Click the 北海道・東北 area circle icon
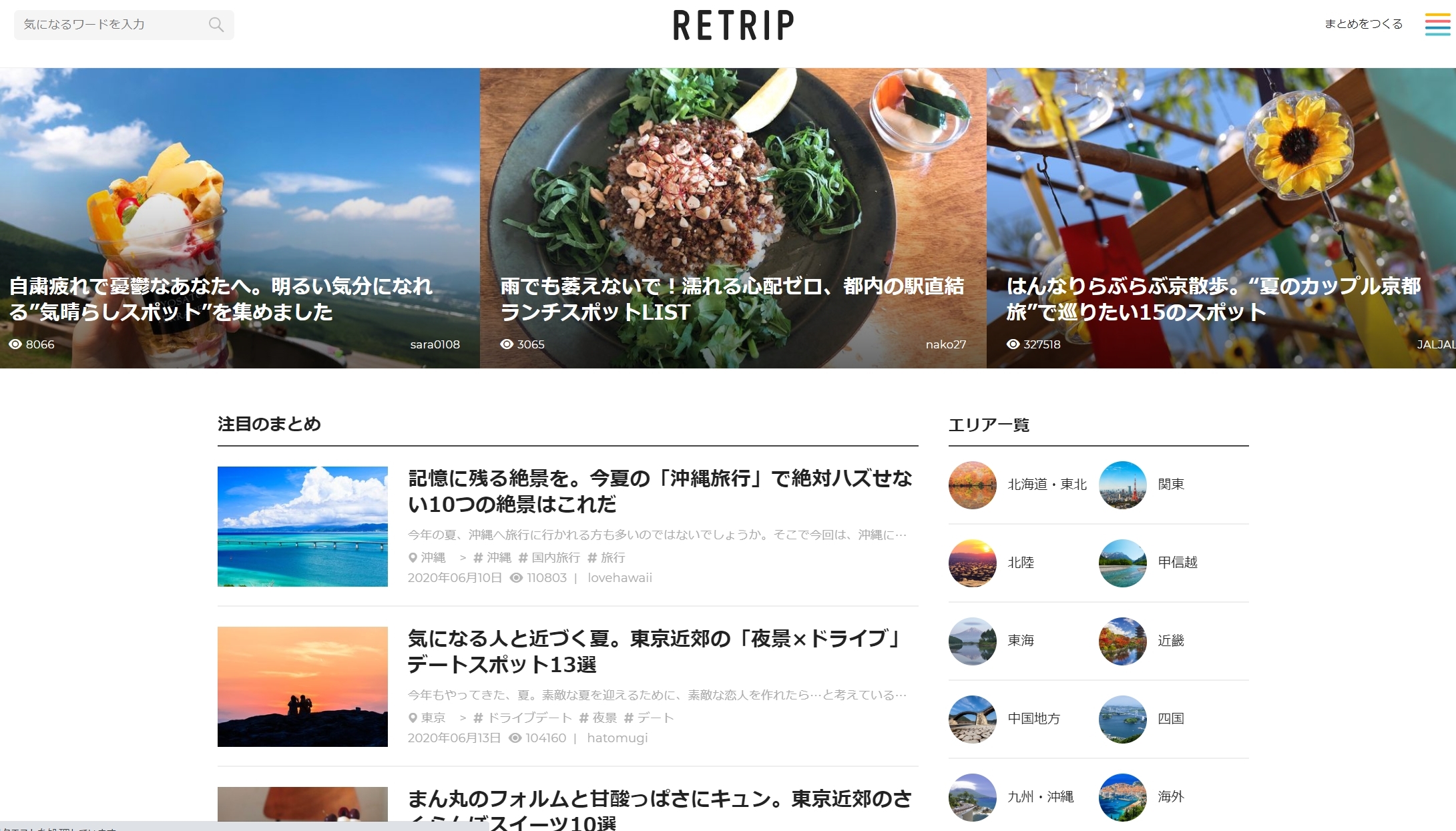Image resolution: width=1456 pixels, height=831 pixels. click(x=972, y=485)
